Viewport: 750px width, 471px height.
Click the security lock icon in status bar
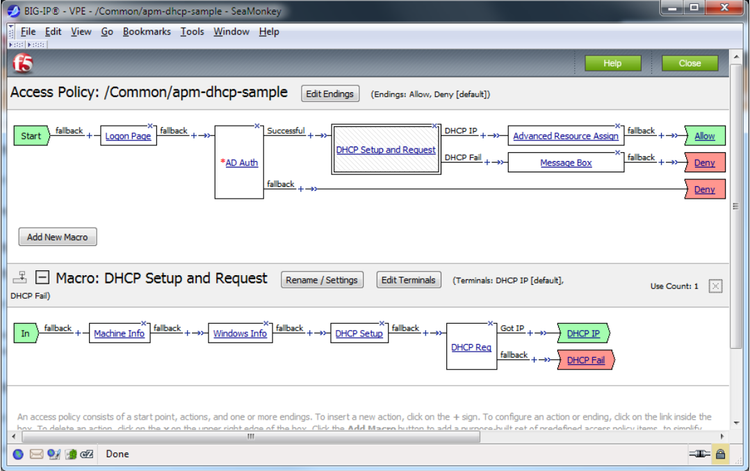(720, 454)
